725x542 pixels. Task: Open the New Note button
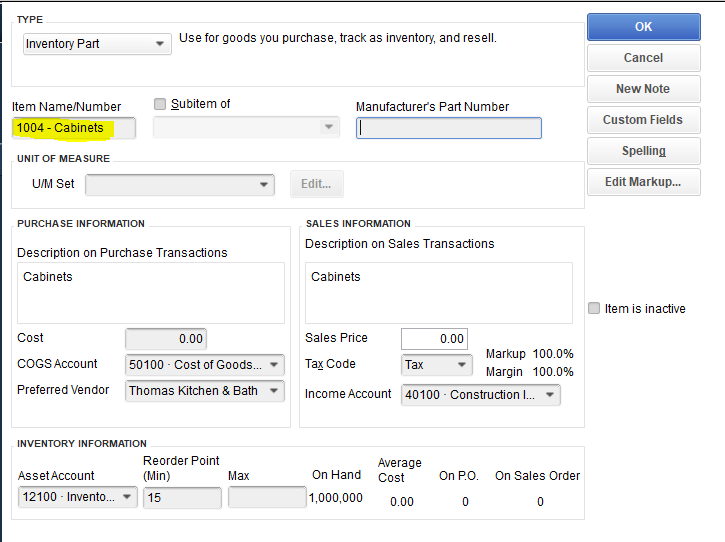pos(644,89)
